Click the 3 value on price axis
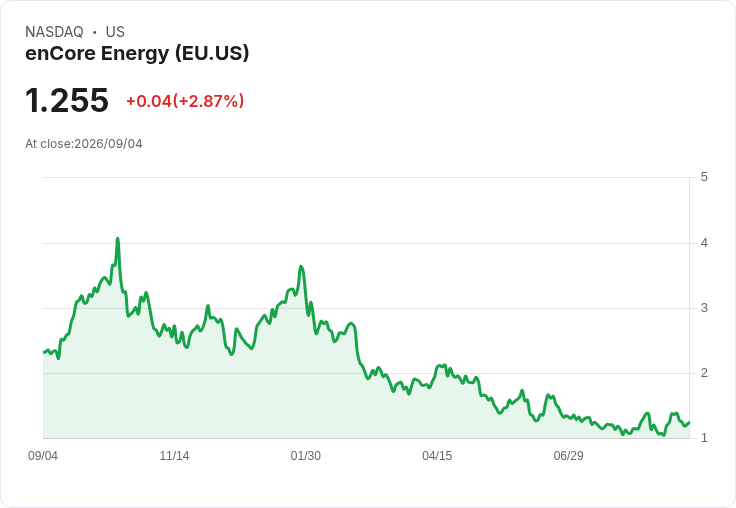The image size is (736, 508). 704,308
